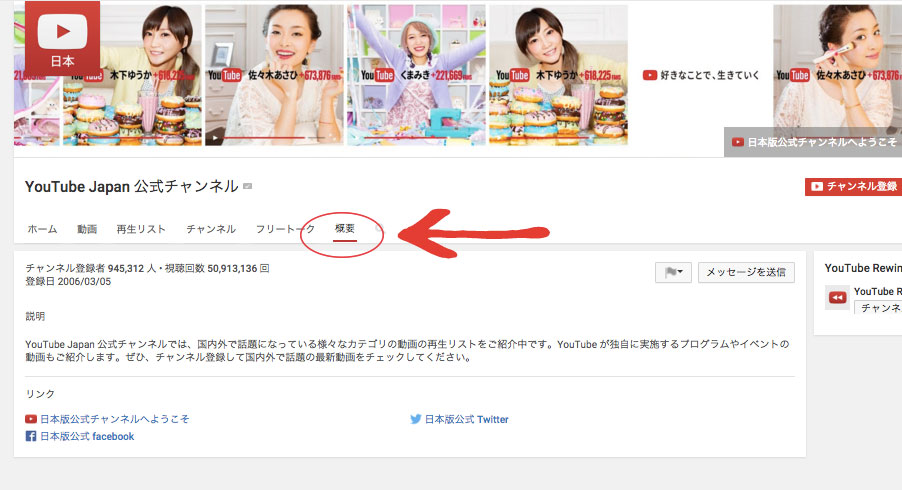
Task: Click the メッセージを送信 button
Action: [746, 272]
